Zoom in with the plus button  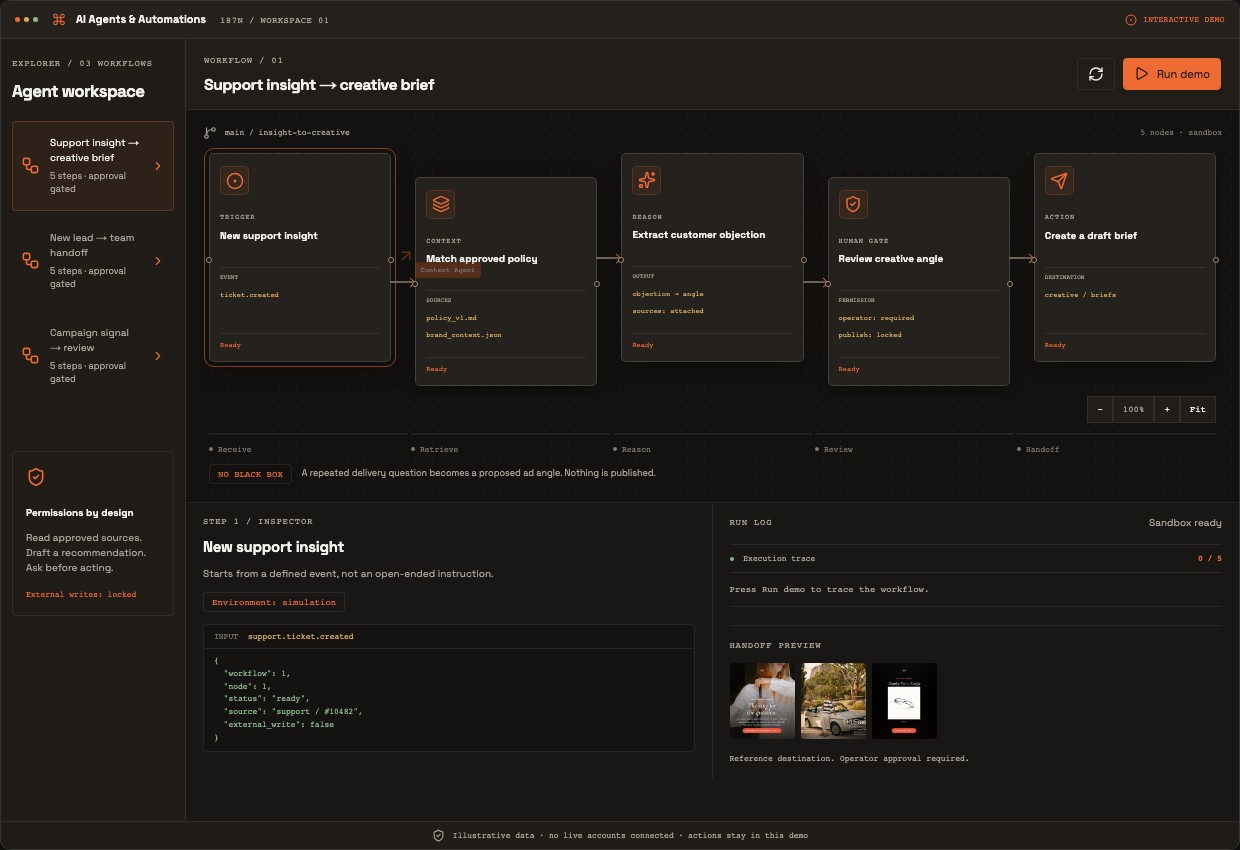pos(1167,409)
